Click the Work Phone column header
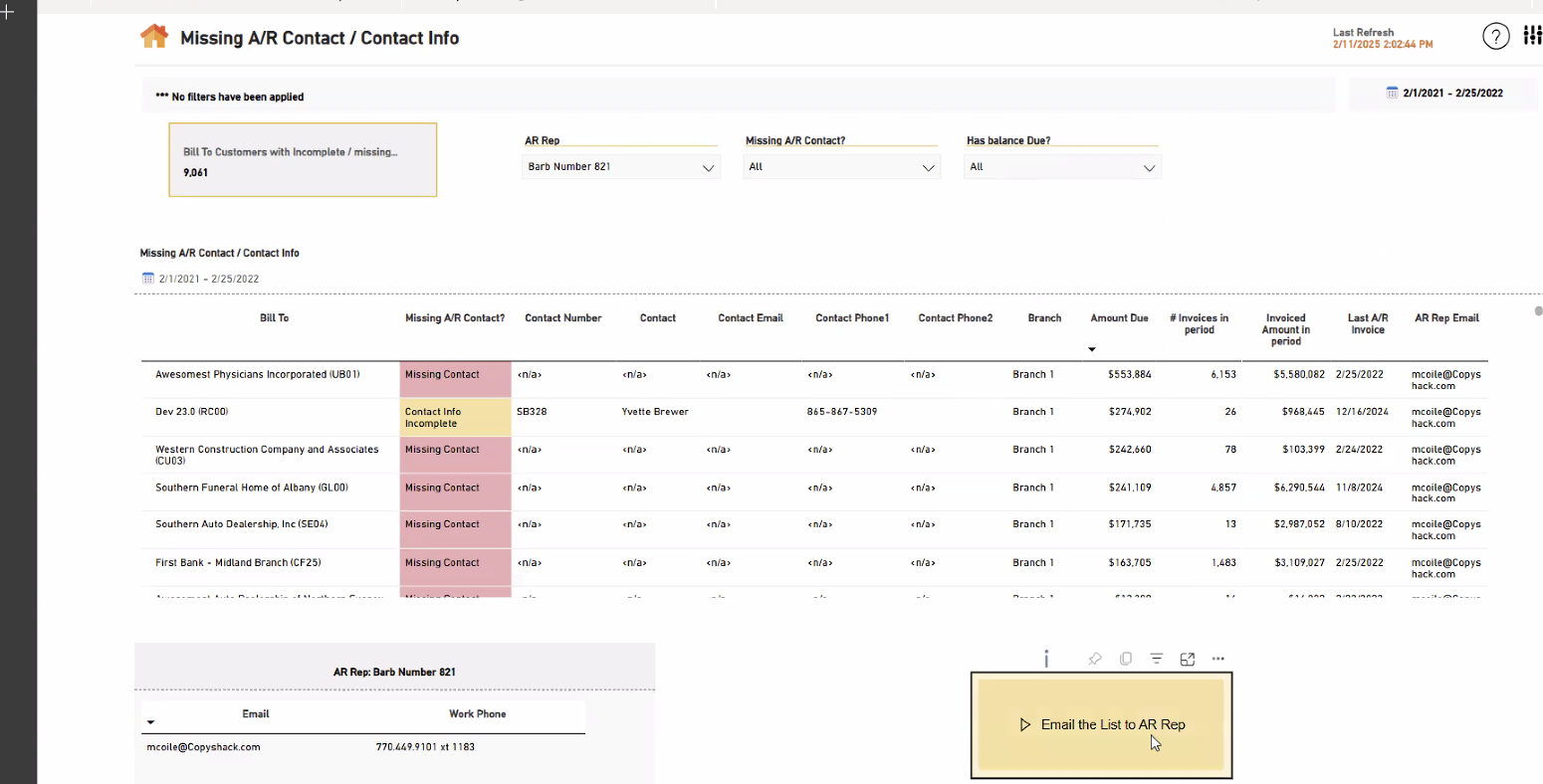 point(477,714)
